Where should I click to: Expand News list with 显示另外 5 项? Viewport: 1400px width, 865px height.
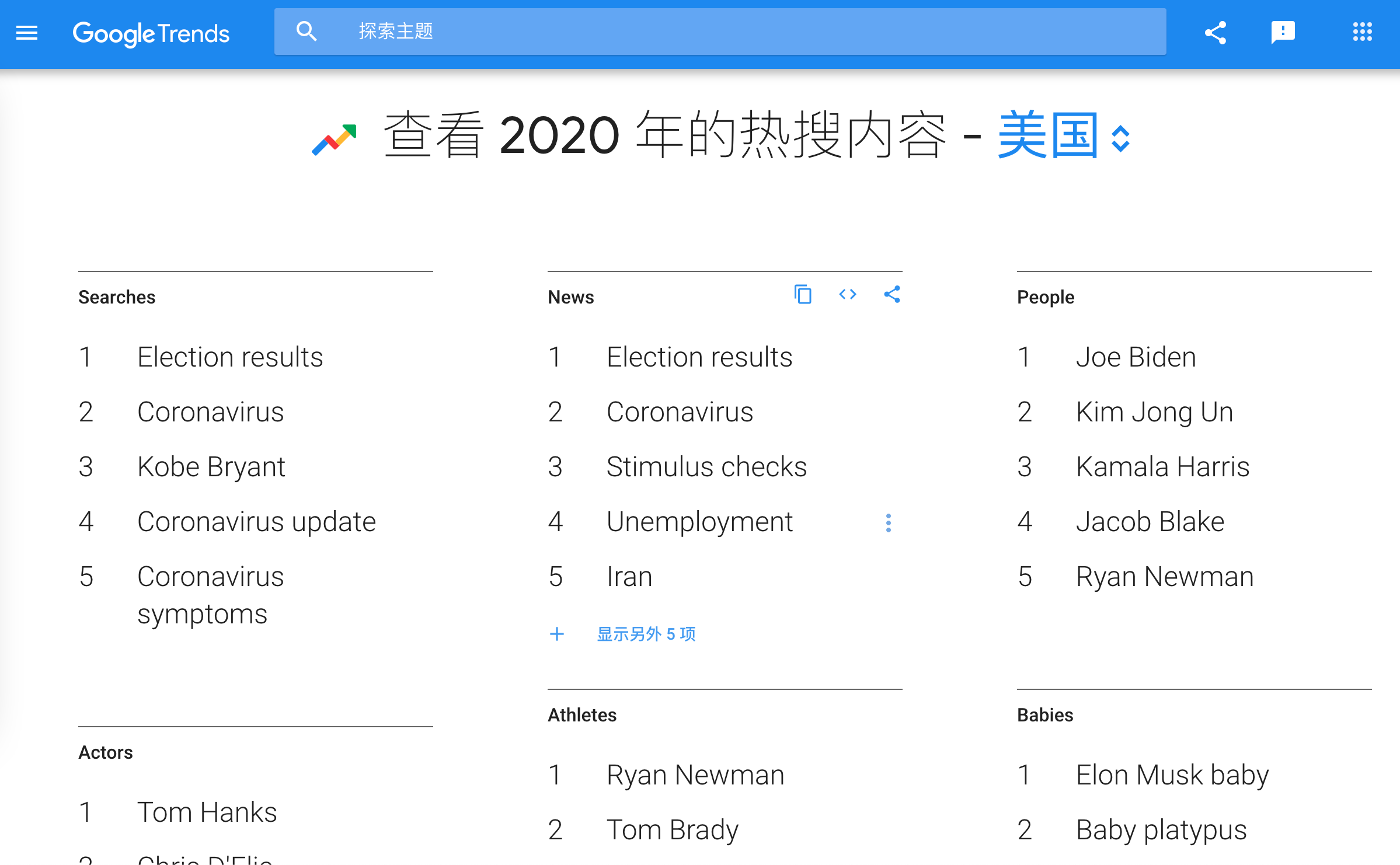tap(646, 634)
